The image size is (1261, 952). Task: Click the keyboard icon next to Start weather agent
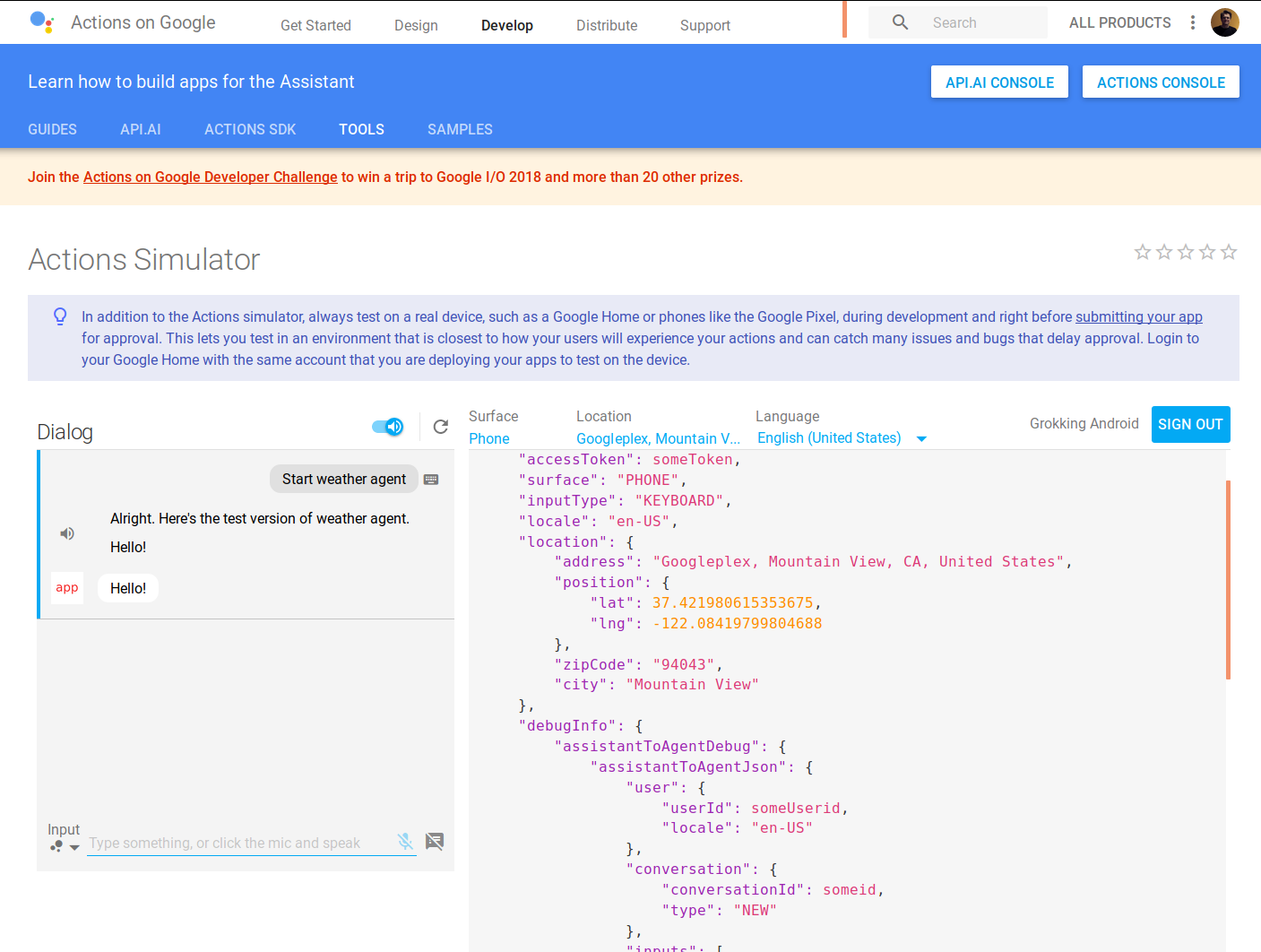(x=431, y=480)
